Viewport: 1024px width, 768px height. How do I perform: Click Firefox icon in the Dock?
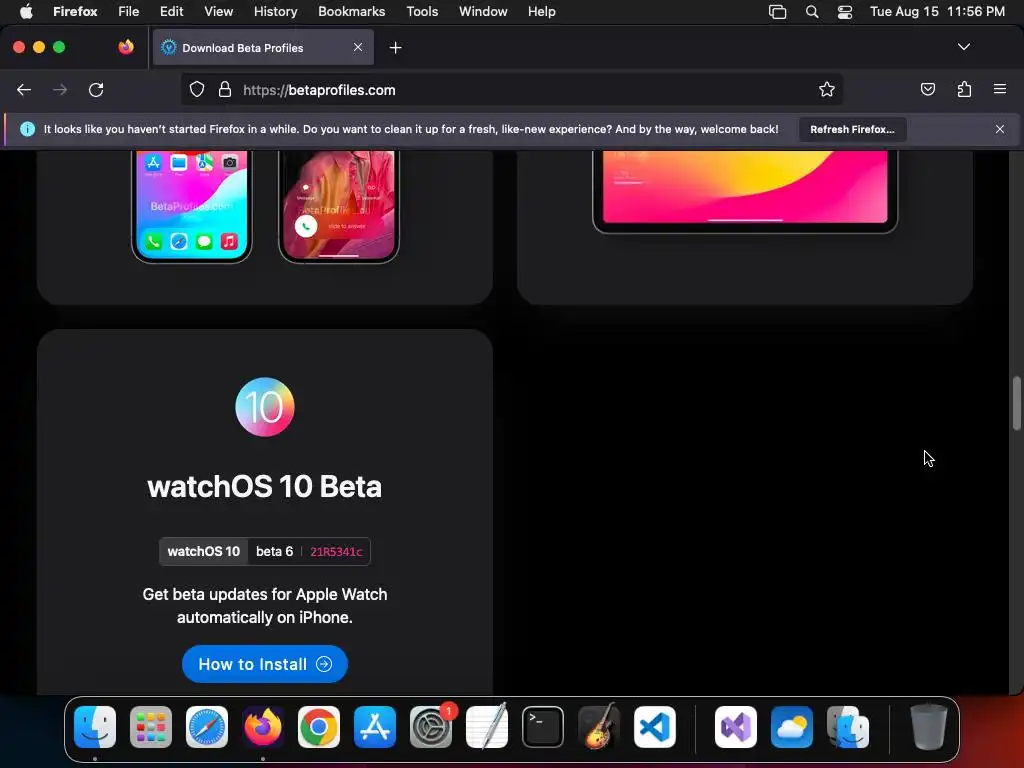[x=263, y=727]
